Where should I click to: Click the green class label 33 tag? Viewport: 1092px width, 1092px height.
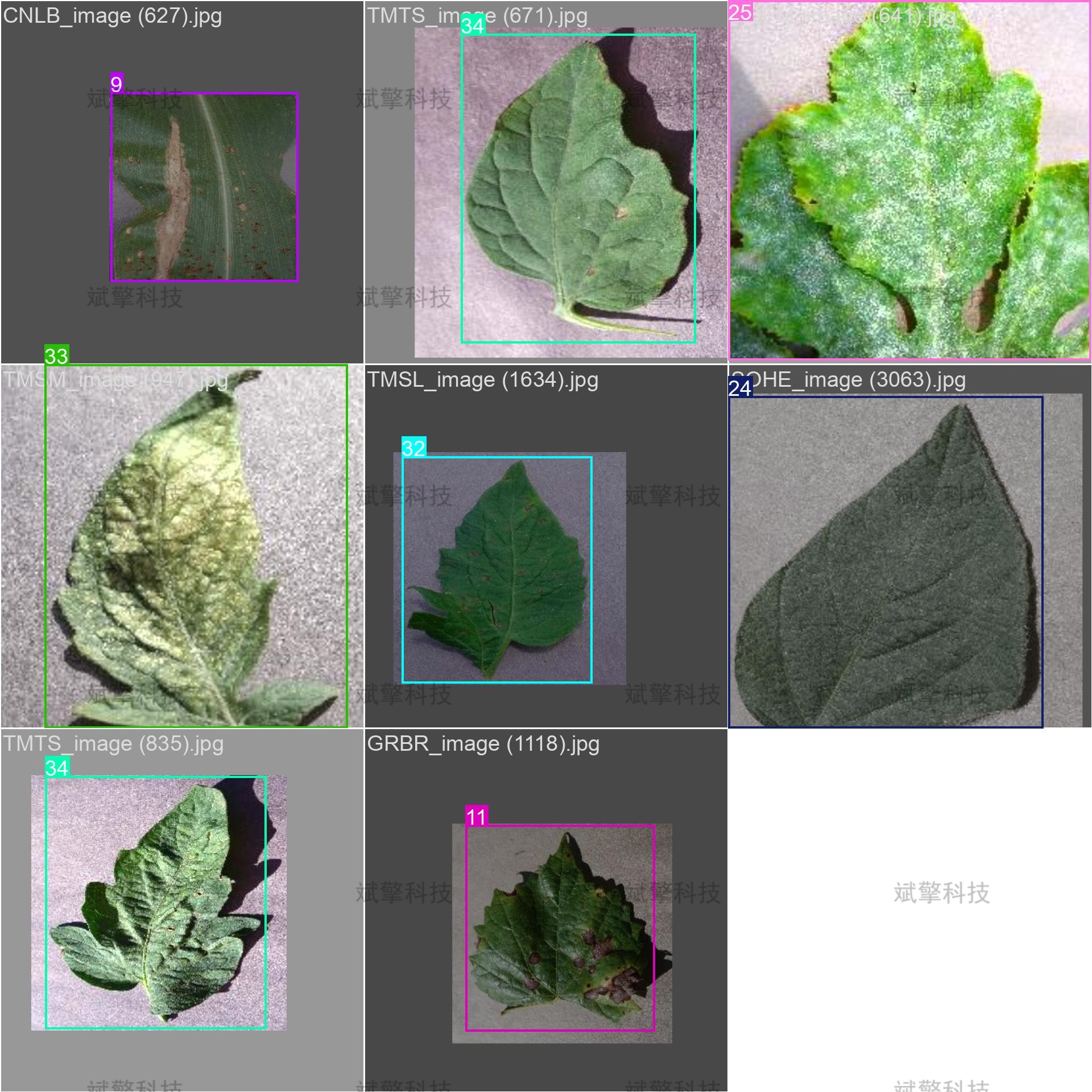tap(56, 356)
